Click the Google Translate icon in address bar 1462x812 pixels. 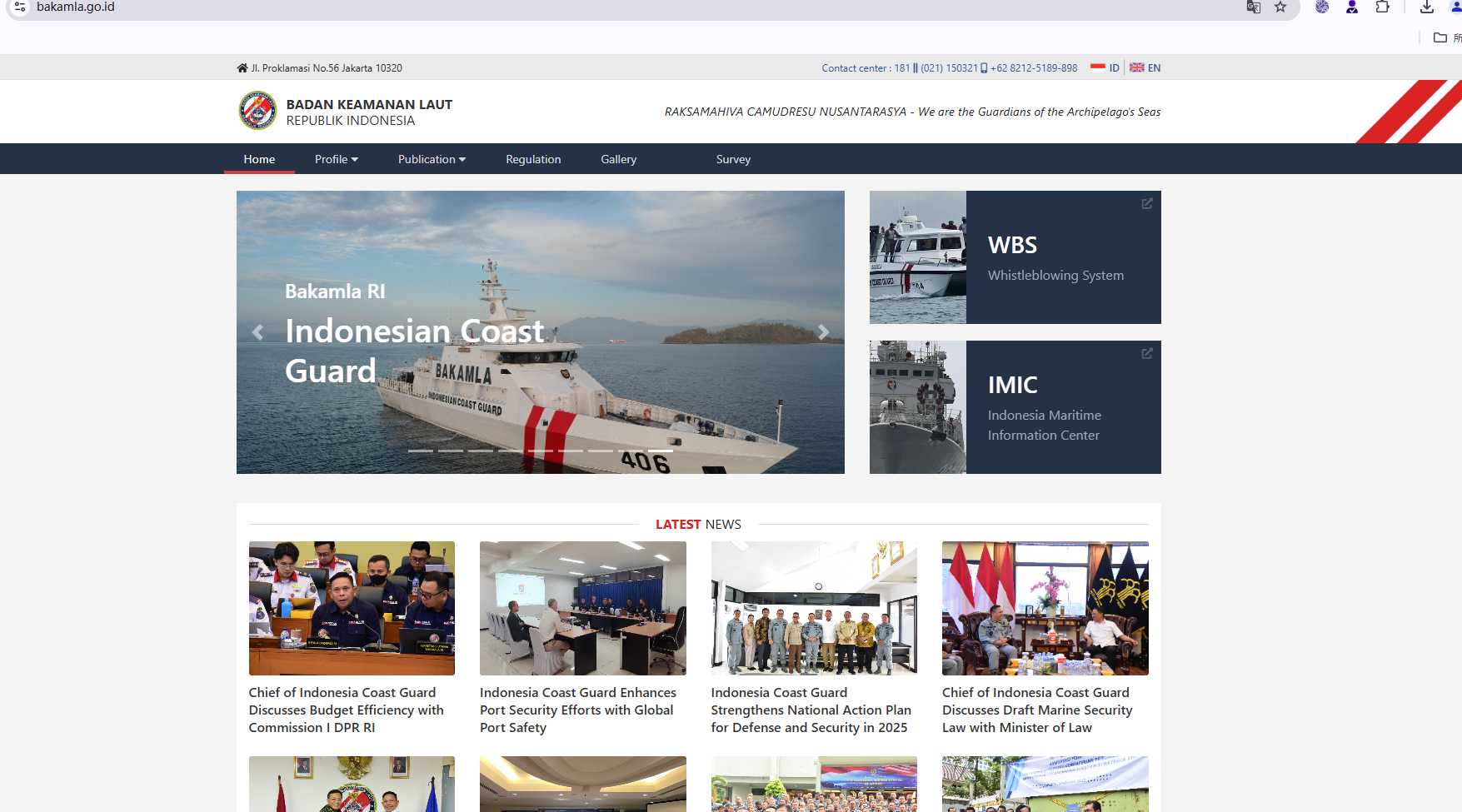[1253, 7]
